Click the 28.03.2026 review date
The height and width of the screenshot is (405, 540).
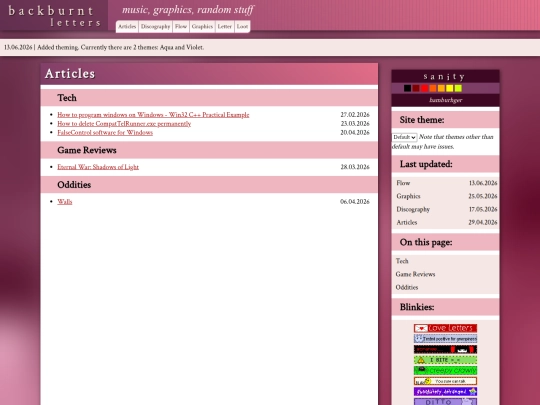pos(355,167)
